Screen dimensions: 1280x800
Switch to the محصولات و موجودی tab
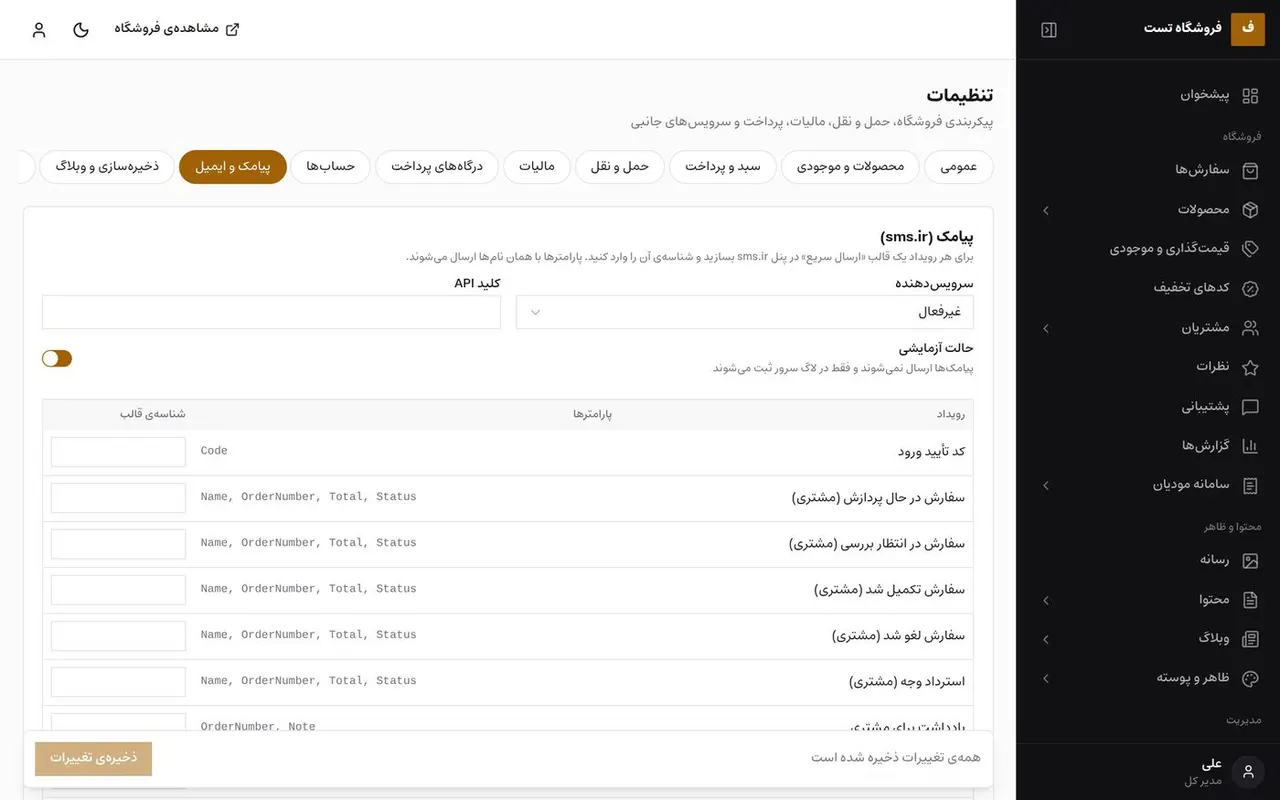850,167
